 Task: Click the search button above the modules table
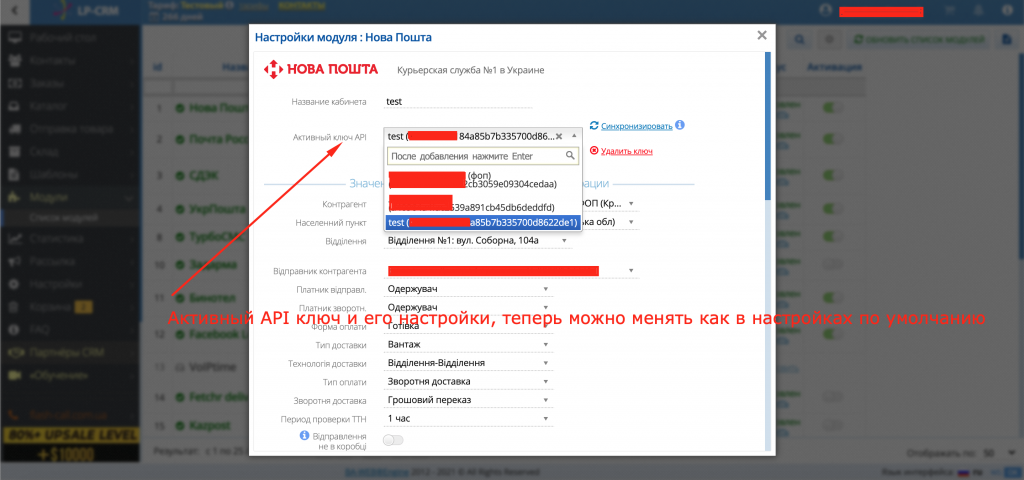(x=799, y=40)
